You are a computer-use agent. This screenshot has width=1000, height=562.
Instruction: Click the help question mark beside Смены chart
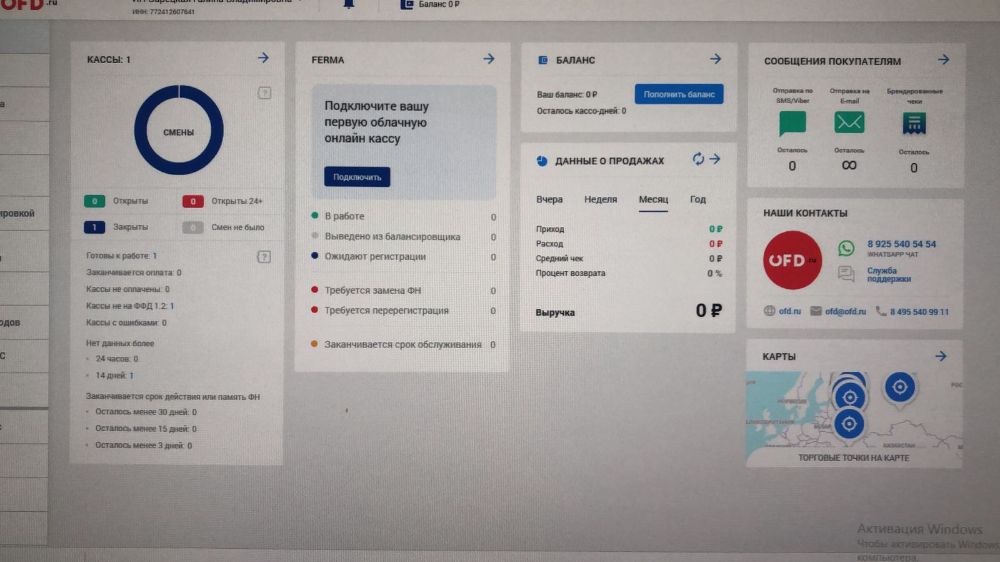[264, 93]
